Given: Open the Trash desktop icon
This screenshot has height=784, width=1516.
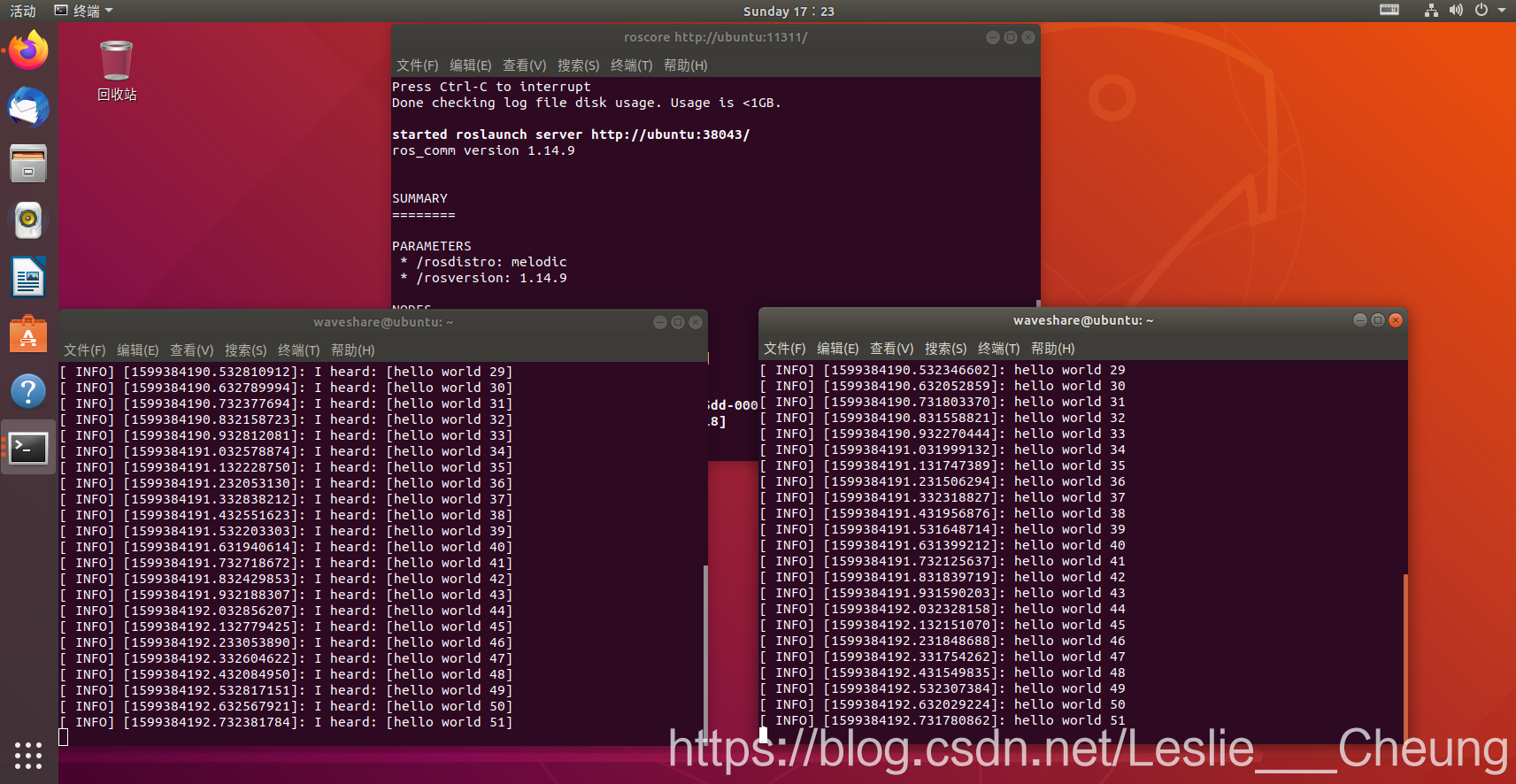Looking at the screenshot, I should [x=116, y=71].
